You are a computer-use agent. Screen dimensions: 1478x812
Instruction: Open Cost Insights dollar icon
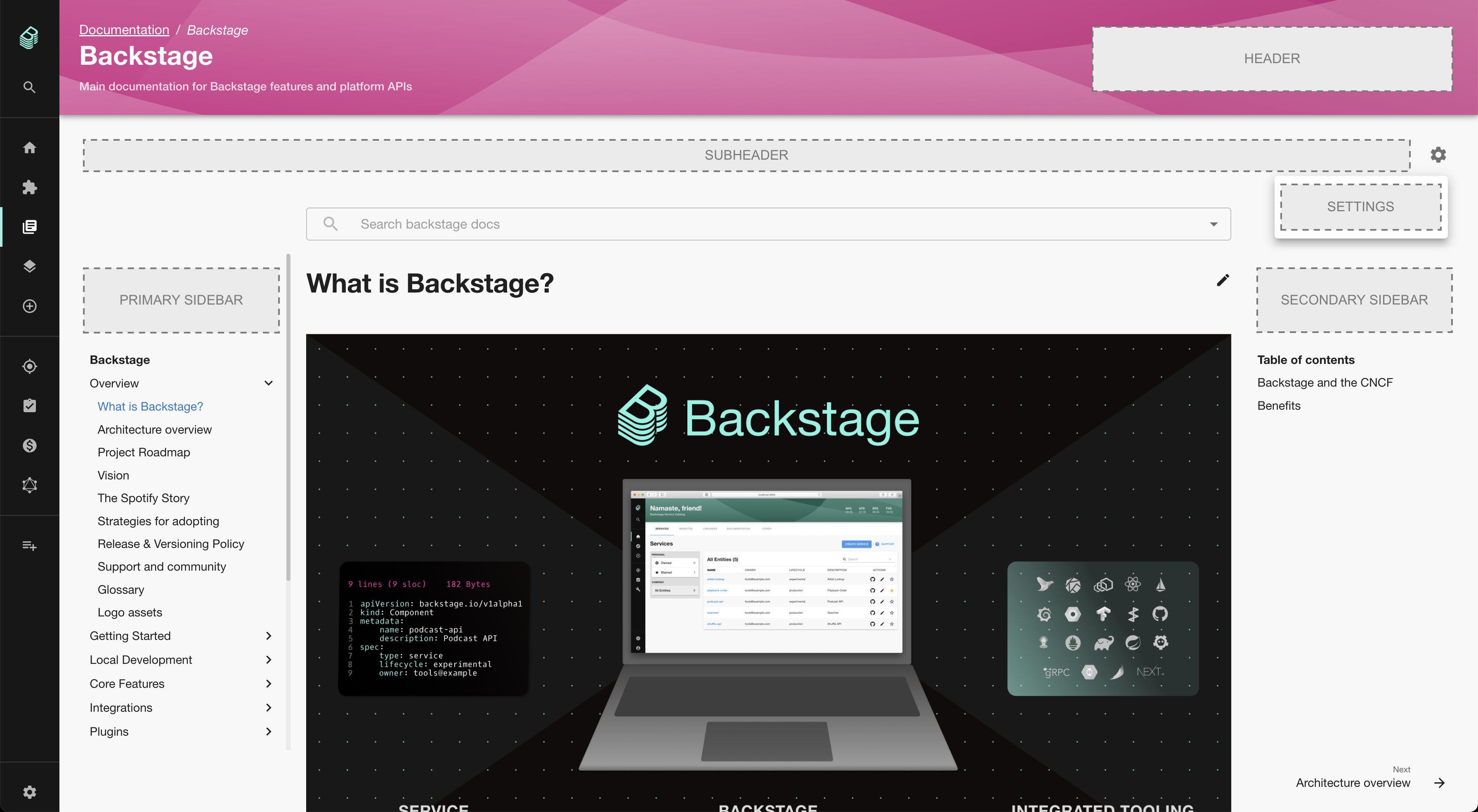(29, 445)
